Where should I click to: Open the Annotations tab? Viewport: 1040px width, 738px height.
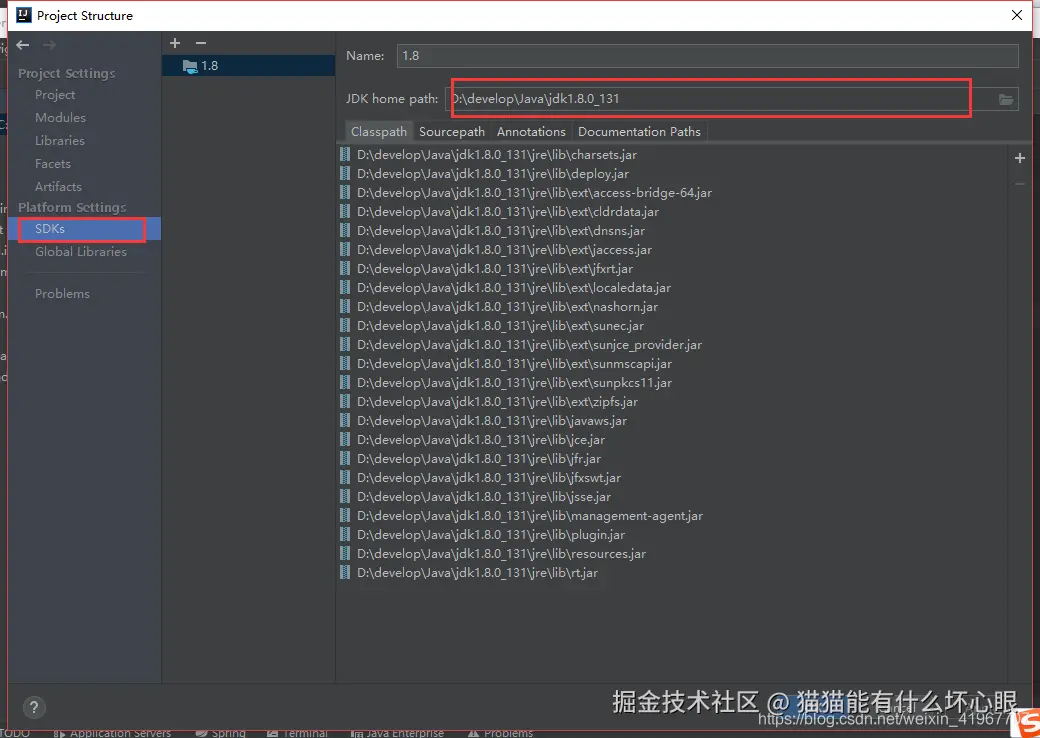point(531,131)
